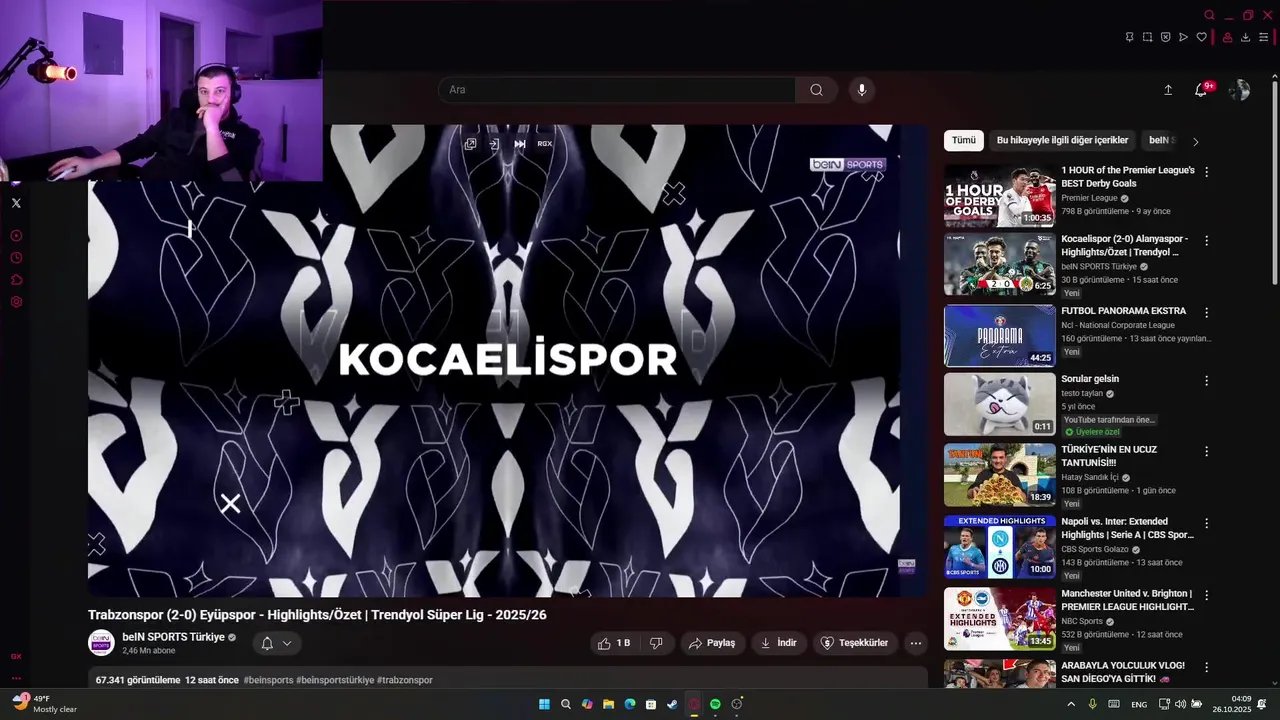This screenshot has height=720, width=1280.
Task: Open Windows Start menu
Action: pos(544,705)
